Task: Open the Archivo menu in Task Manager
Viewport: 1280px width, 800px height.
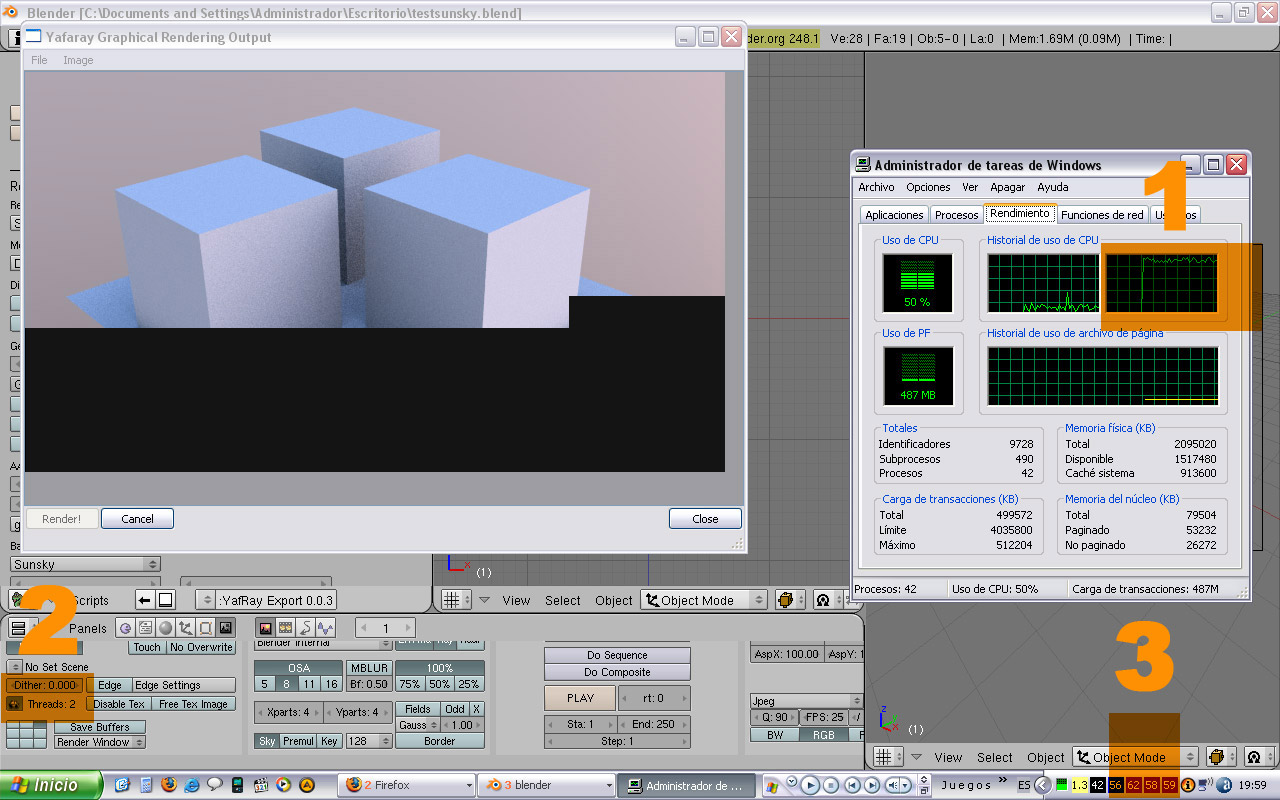Action: coord(876,187)
